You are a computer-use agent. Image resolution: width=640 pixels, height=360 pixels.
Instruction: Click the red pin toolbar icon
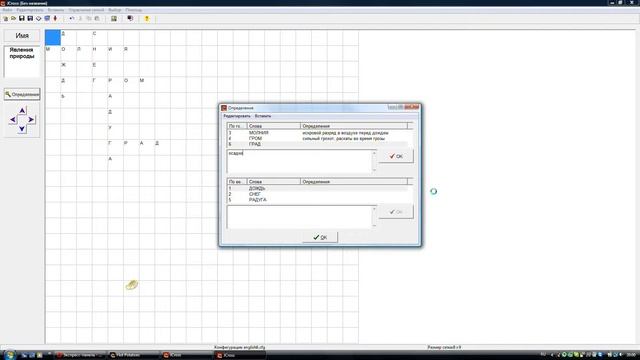(x=55, y=19)
